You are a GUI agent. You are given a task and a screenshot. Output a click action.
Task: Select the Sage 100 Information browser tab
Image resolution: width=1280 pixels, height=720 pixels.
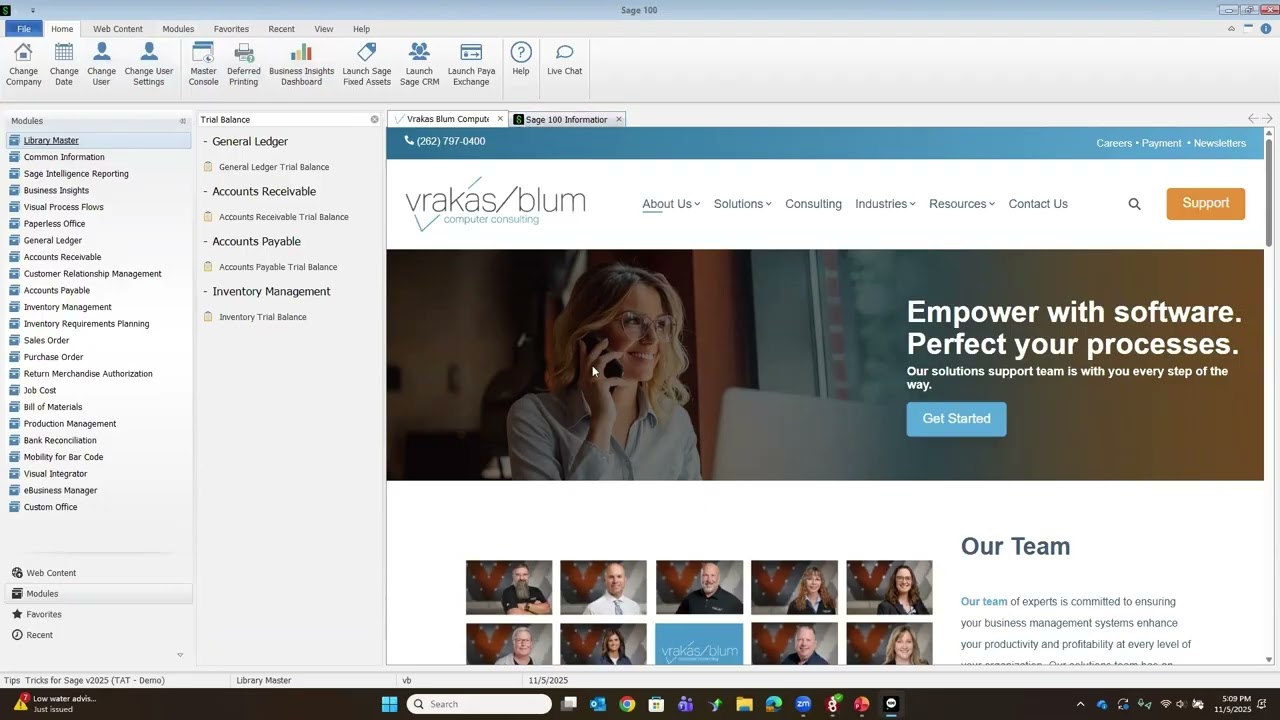coord(566,119)
